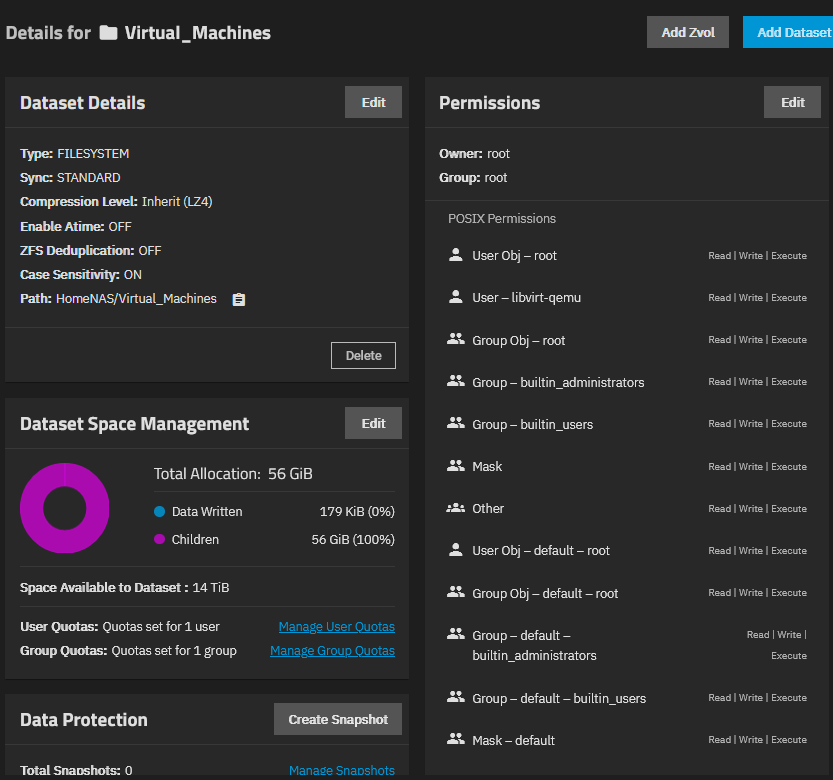Click the Other permission entry label

pos(488,508)
